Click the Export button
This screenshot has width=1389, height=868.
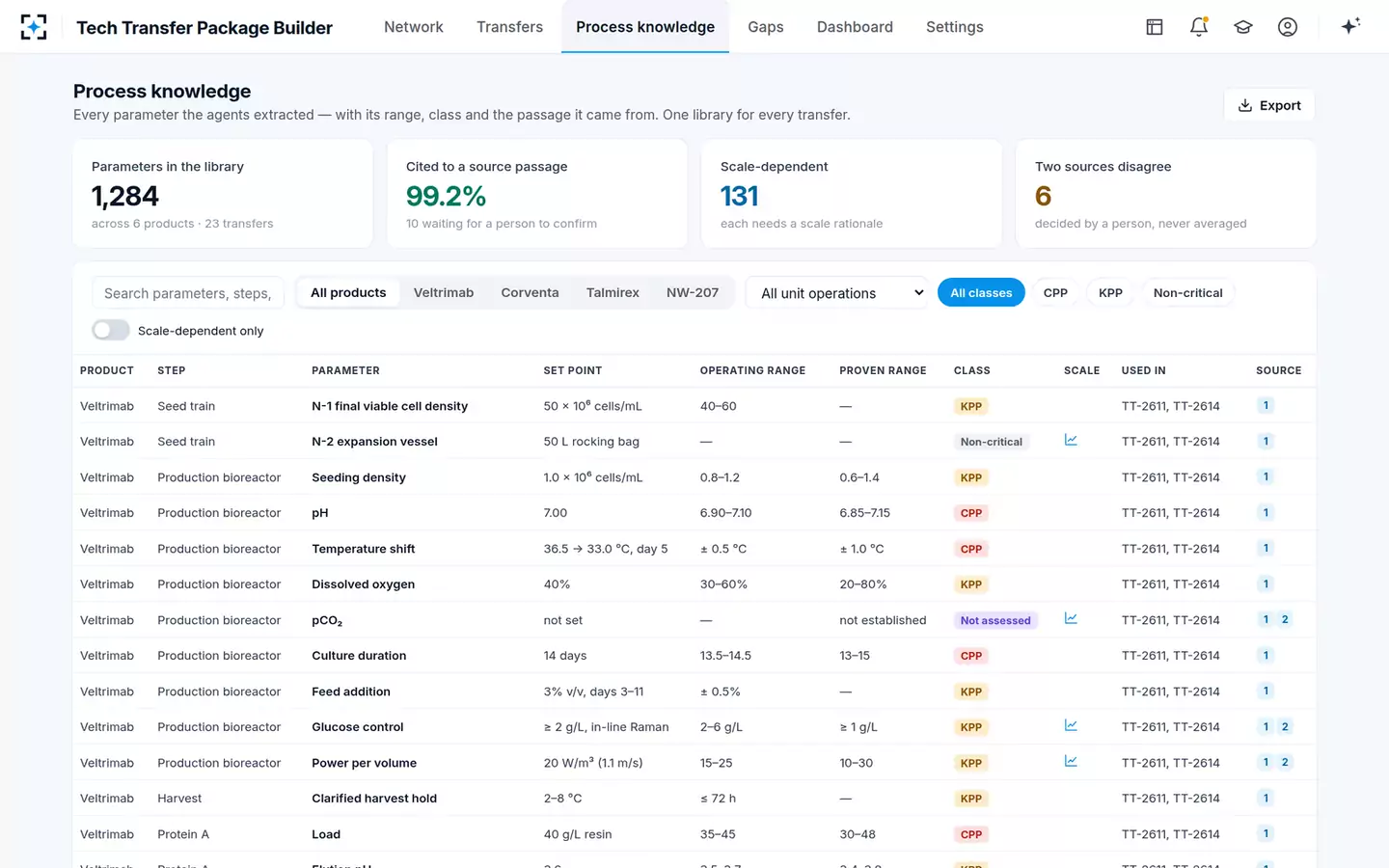(x=1269, y=105)
